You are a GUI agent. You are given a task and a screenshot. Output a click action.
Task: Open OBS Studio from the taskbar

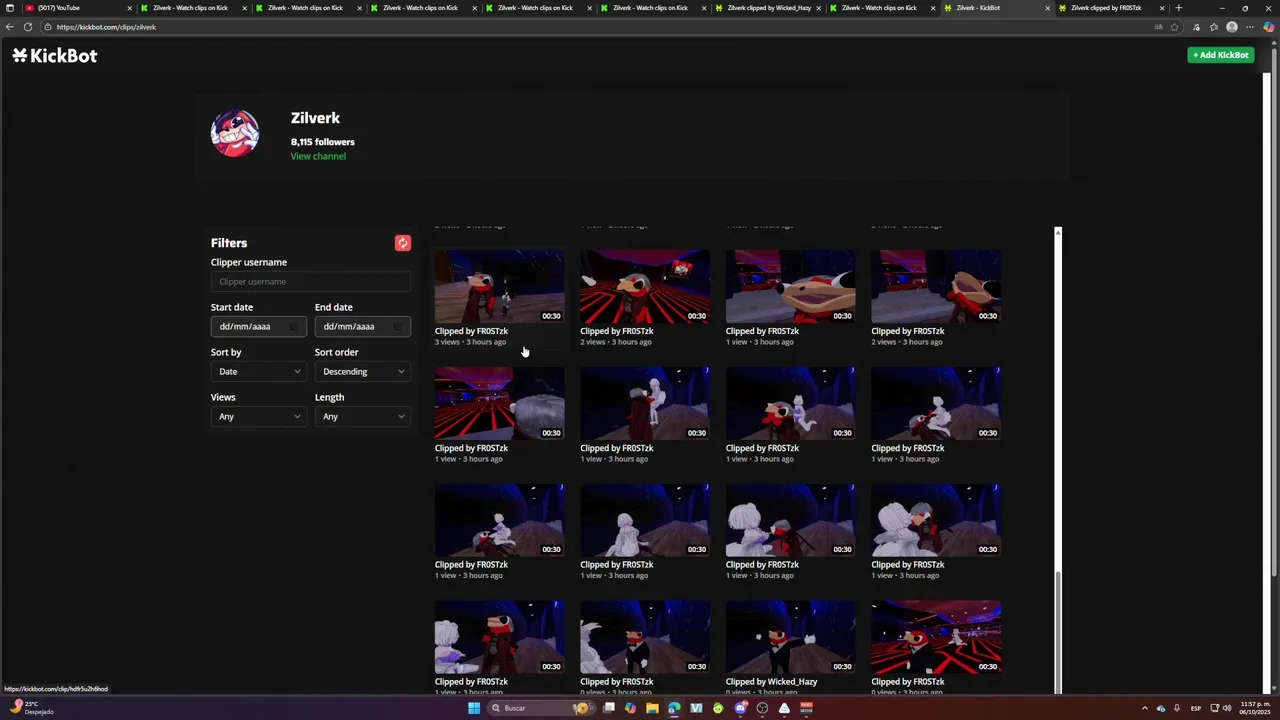762,708
